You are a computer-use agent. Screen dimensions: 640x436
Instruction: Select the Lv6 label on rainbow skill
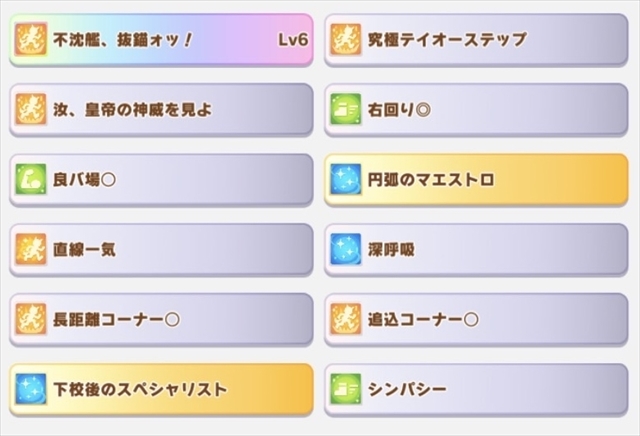point(293,40)
